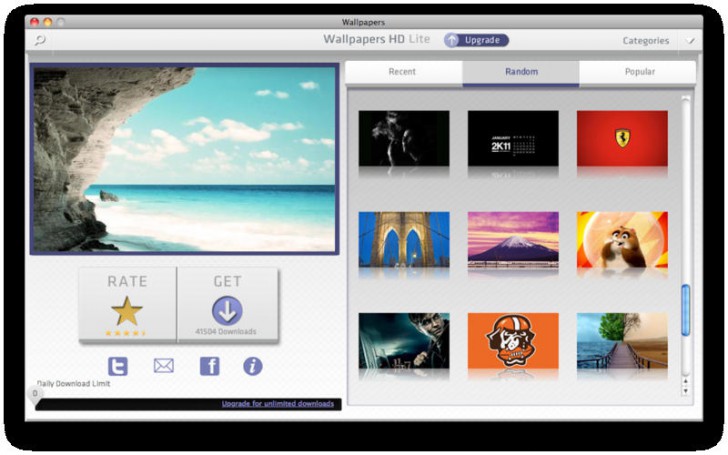The height and width of the screenshot is (455, 728).
Task: Select the Harry Potter wallpaper thumbnail
Action: pos(404,341)
